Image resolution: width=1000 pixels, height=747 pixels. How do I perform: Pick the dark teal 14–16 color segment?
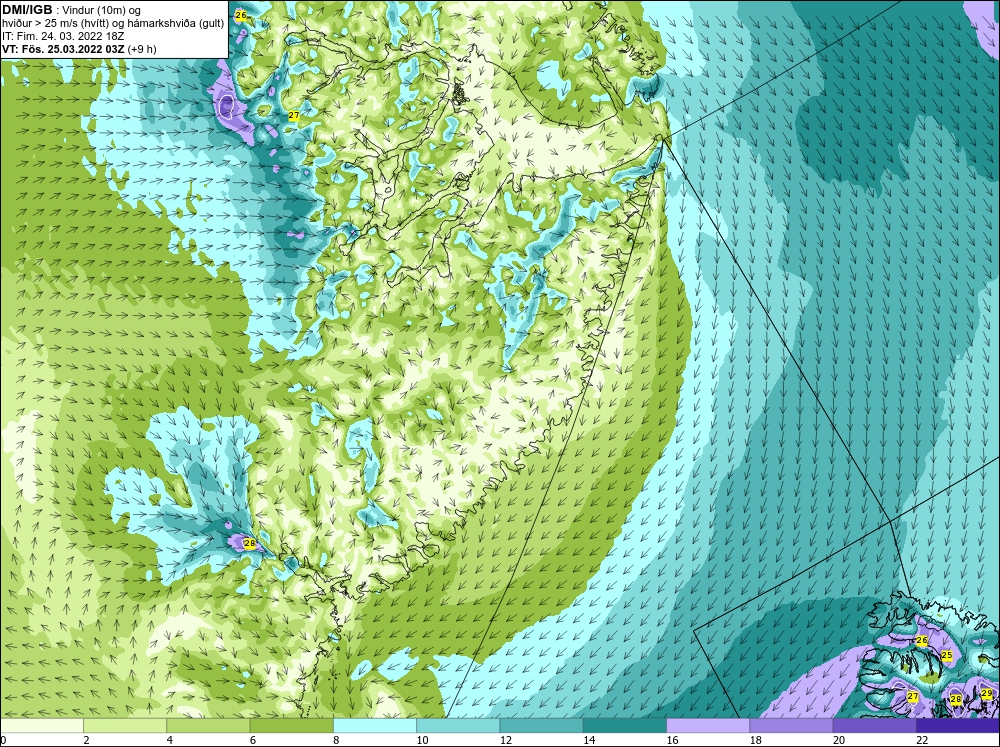625,726
